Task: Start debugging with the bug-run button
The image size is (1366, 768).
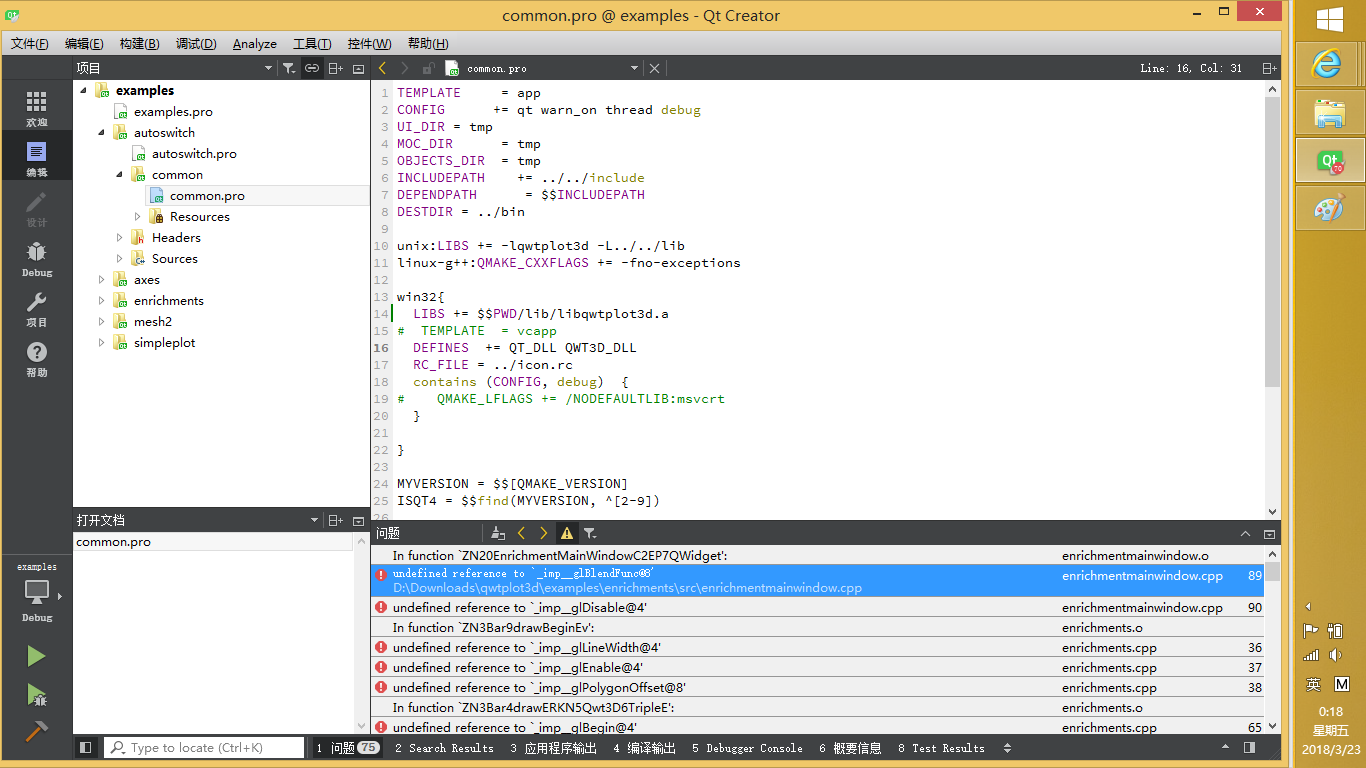Action: click(36, 694)
